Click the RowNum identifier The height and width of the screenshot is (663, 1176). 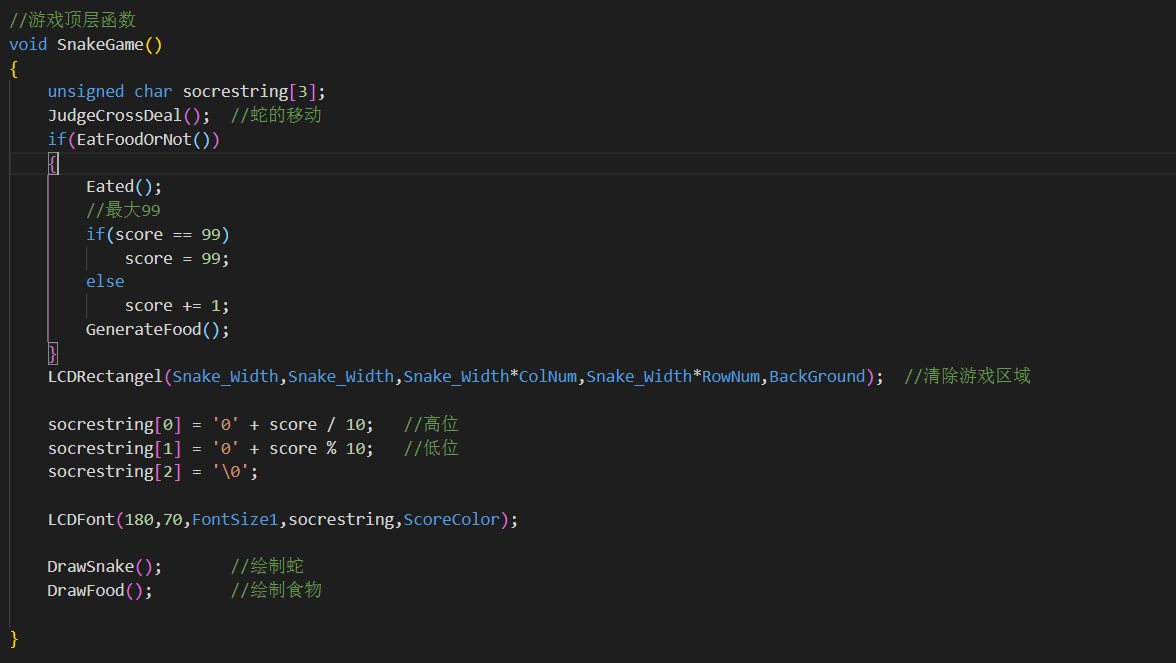[x=731, y=376]
